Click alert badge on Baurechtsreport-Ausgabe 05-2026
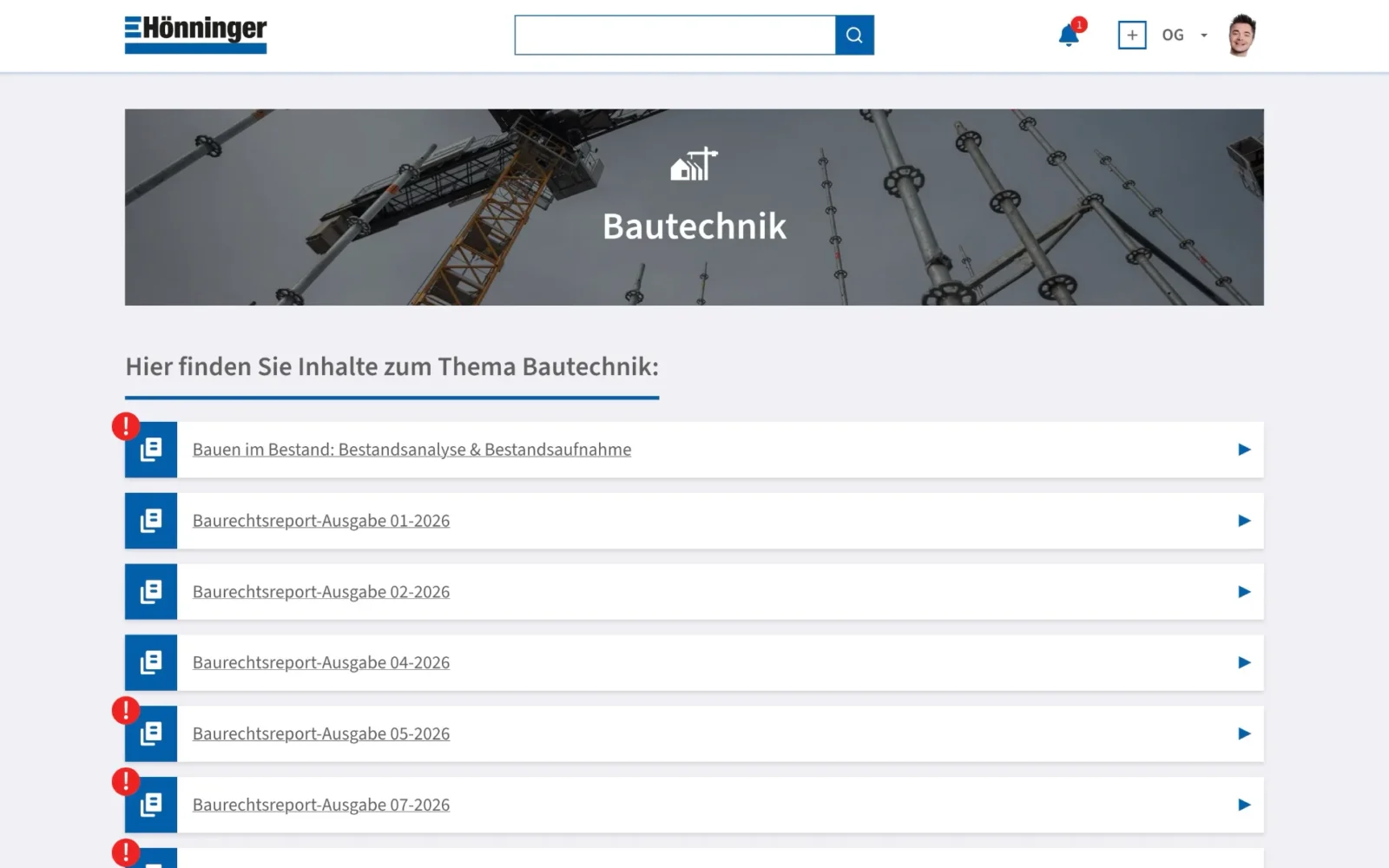 point(126,711)
